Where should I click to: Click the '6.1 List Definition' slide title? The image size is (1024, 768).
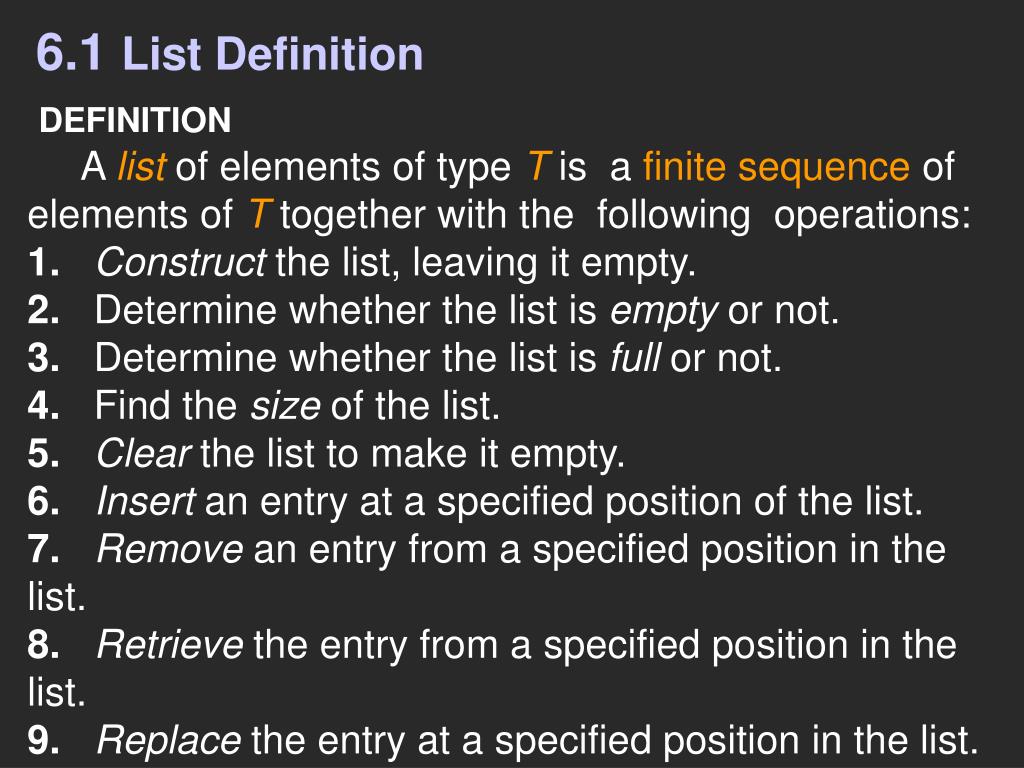point(229,53)
